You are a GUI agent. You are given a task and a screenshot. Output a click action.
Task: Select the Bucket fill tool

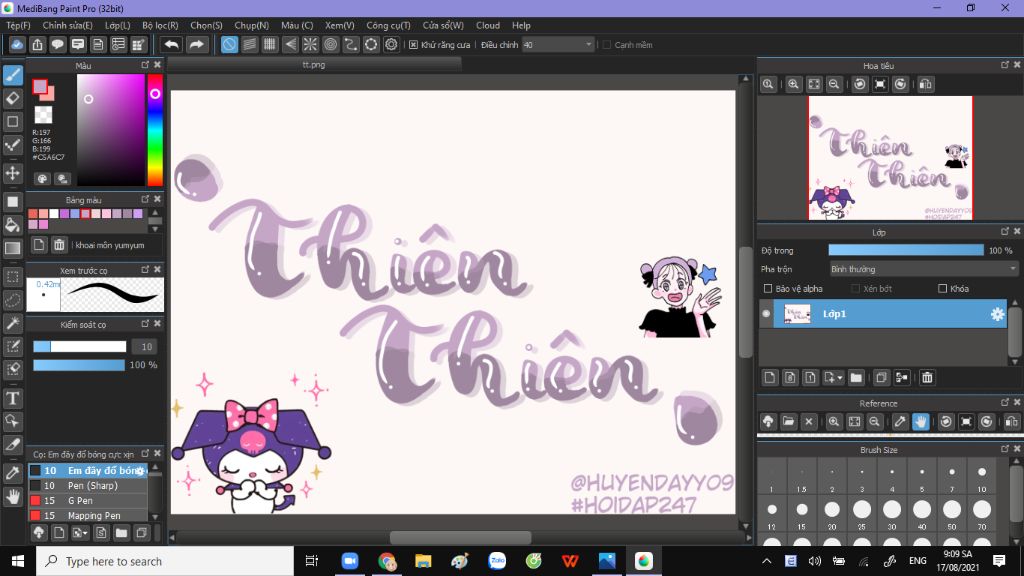[12, 225]
